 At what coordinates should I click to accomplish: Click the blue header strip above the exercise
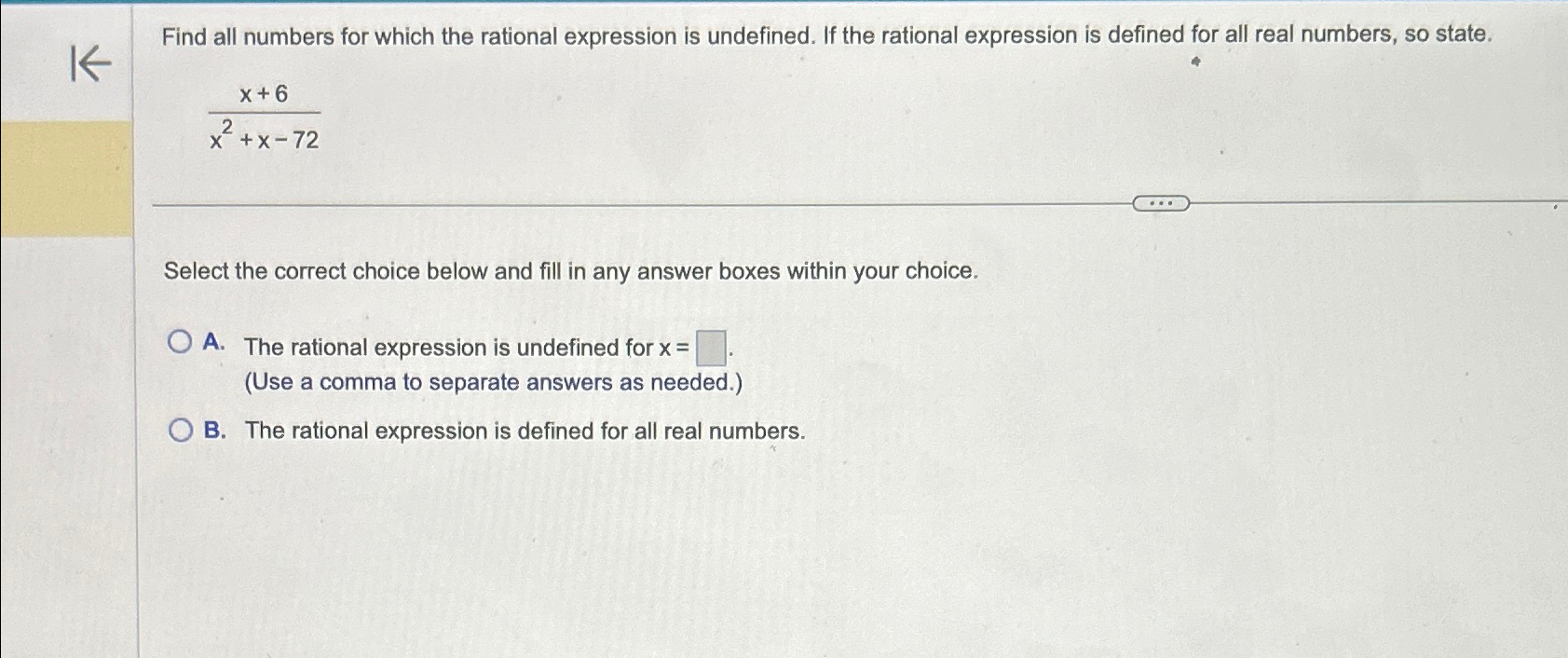784,7
